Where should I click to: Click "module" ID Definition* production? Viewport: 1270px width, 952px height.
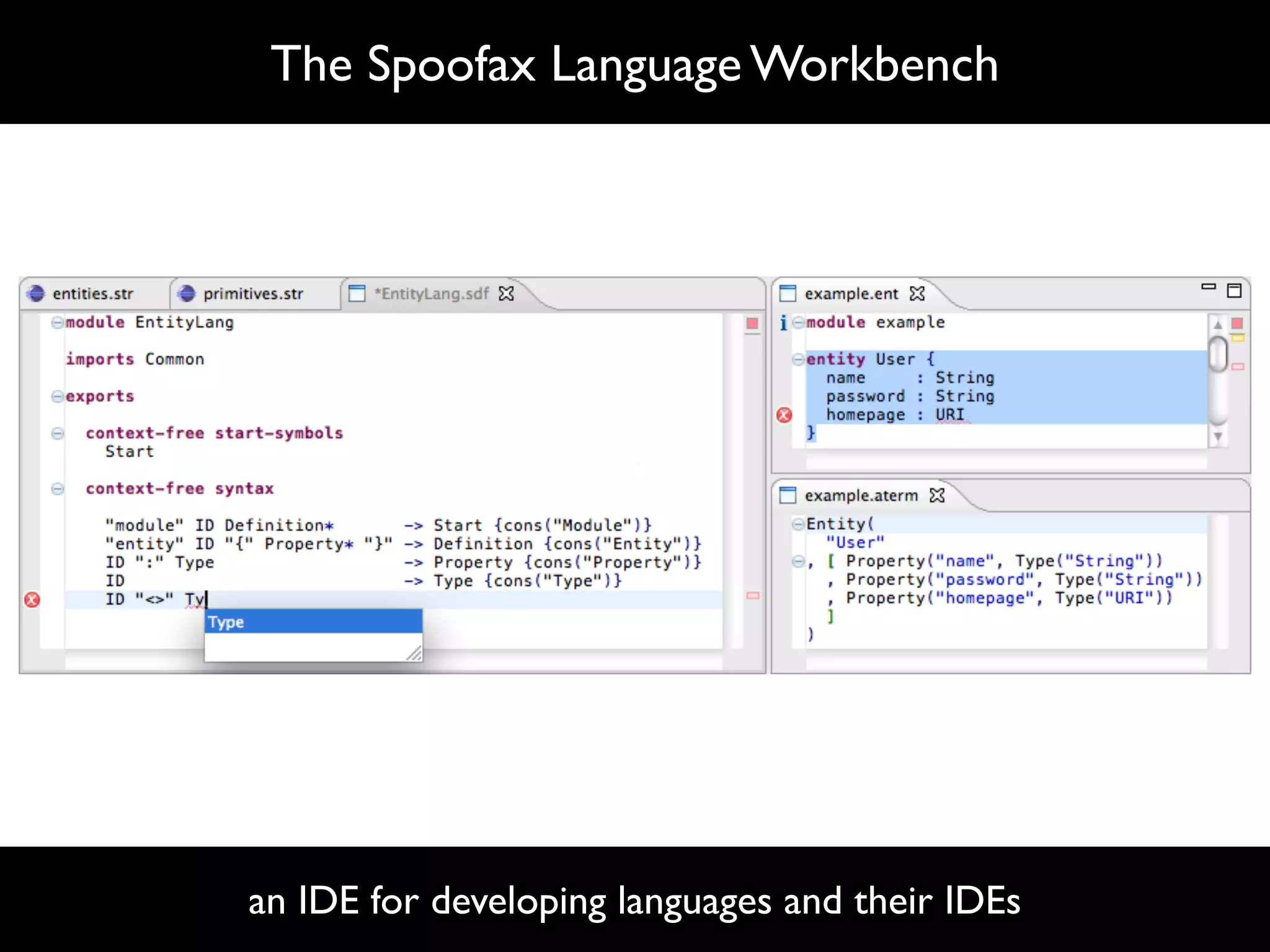click(x=220, y=526)
